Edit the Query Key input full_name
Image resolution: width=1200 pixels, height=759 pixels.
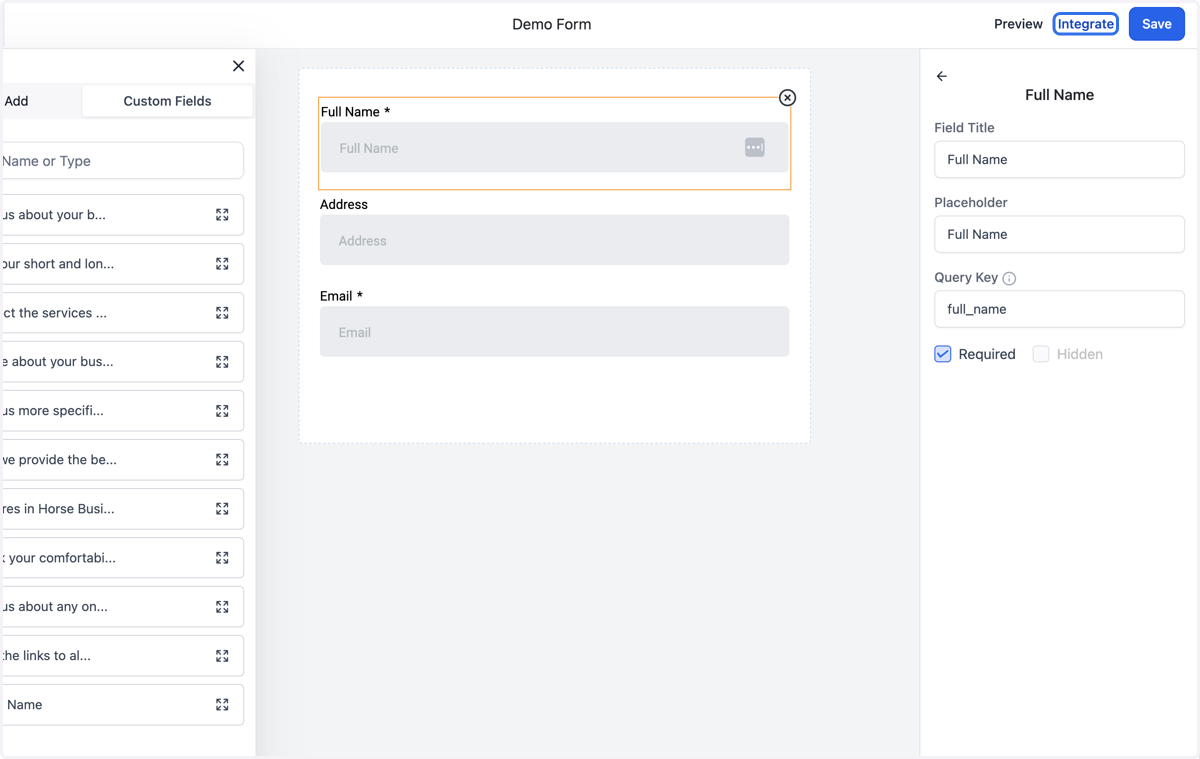[1059, 309]
